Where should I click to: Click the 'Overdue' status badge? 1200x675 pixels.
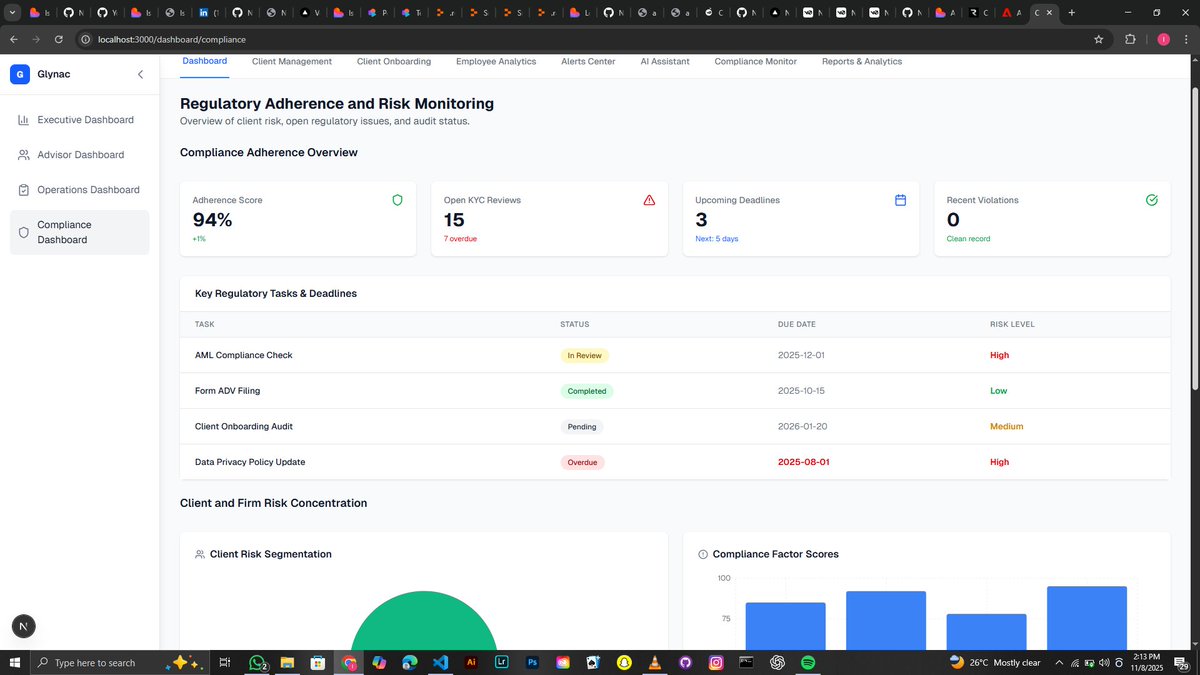[x=582, y=462]
